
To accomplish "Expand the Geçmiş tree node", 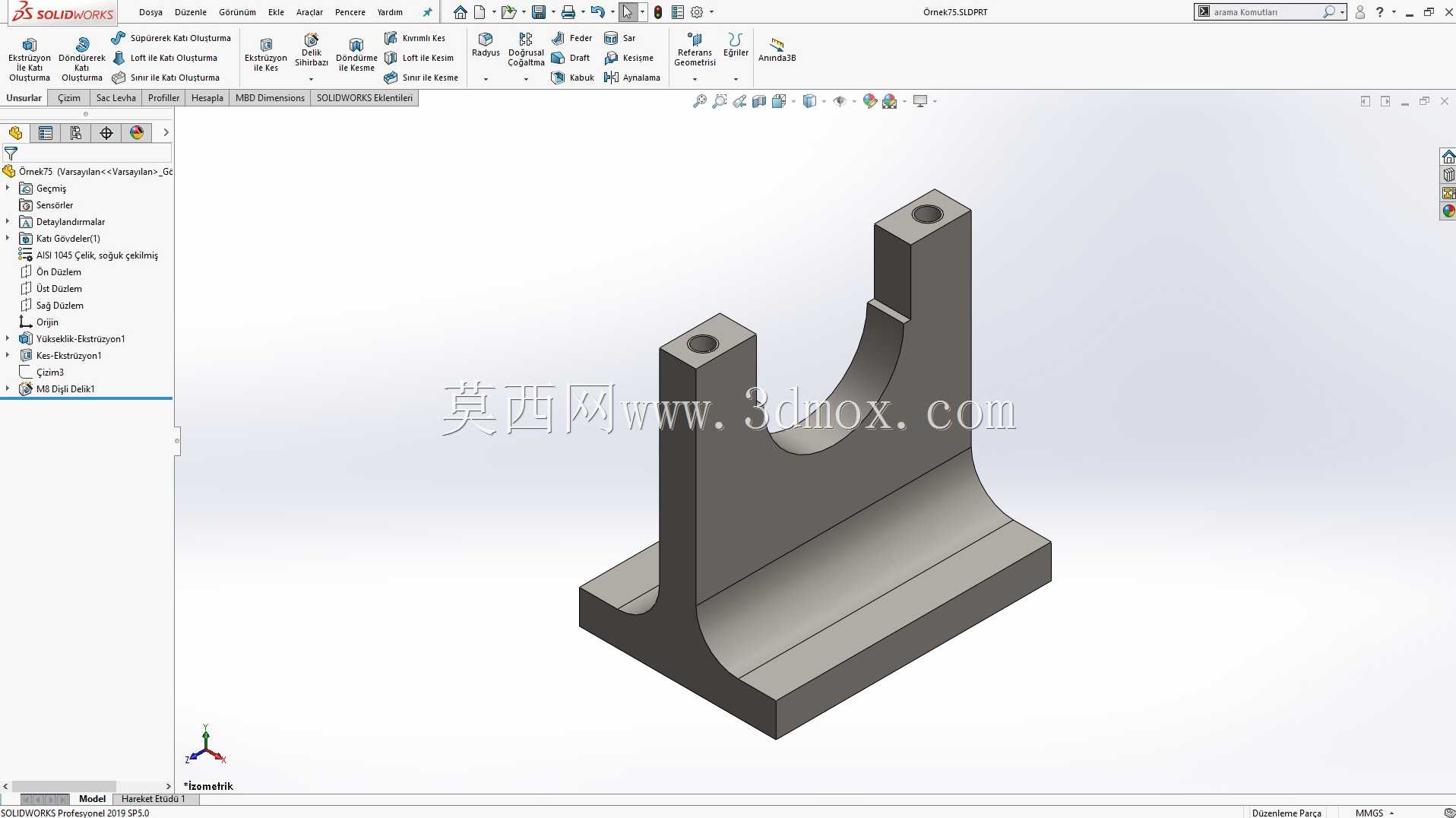I will click(8, 188).
